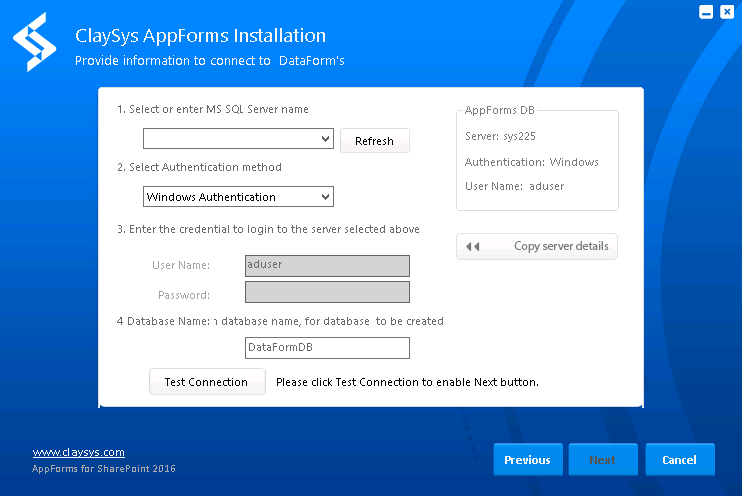The image size is (742, 496).
Task: Minimize the installer window
Action: [706, 12]
